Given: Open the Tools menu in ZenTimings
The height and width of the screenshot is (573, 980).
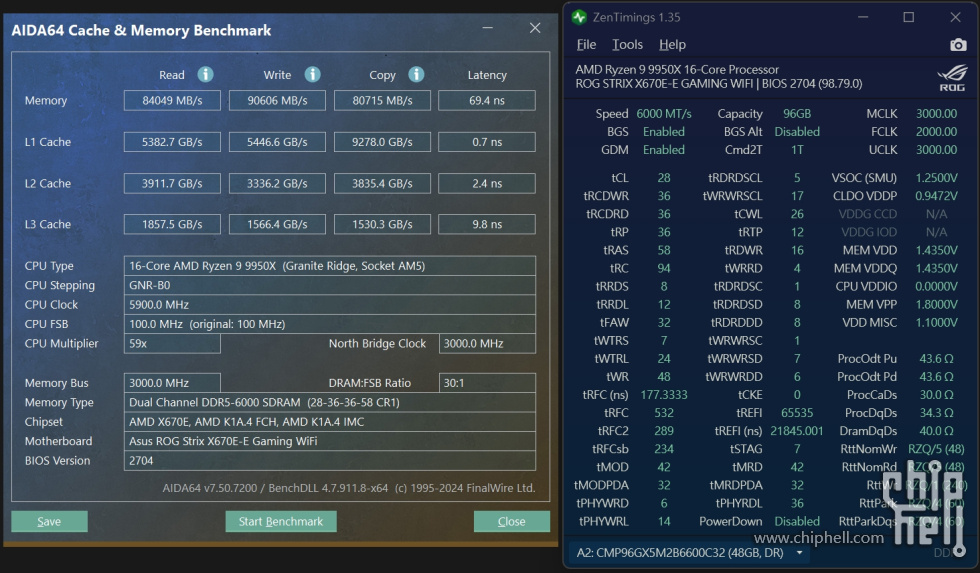Looking at the screenshot, I should [627, 44].
